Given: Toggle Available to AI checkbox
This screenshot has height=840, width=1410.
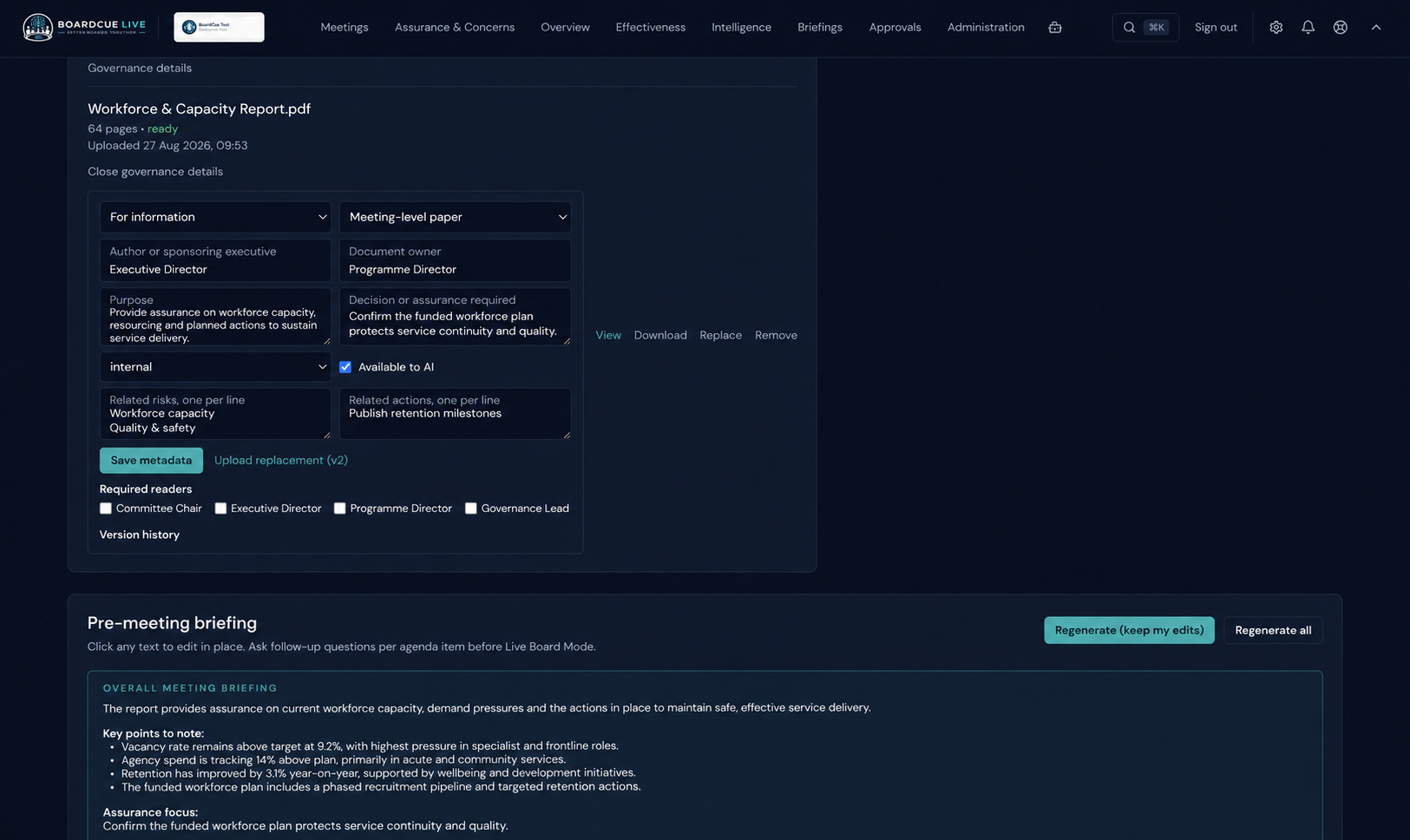Looking at the screenshot, I should [x=345, y=367].
